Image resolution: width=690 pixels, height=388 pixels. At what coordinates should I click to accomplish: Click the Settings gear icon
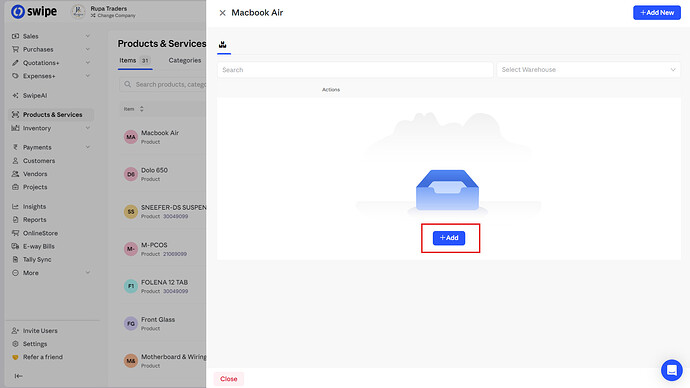[15, 344]
